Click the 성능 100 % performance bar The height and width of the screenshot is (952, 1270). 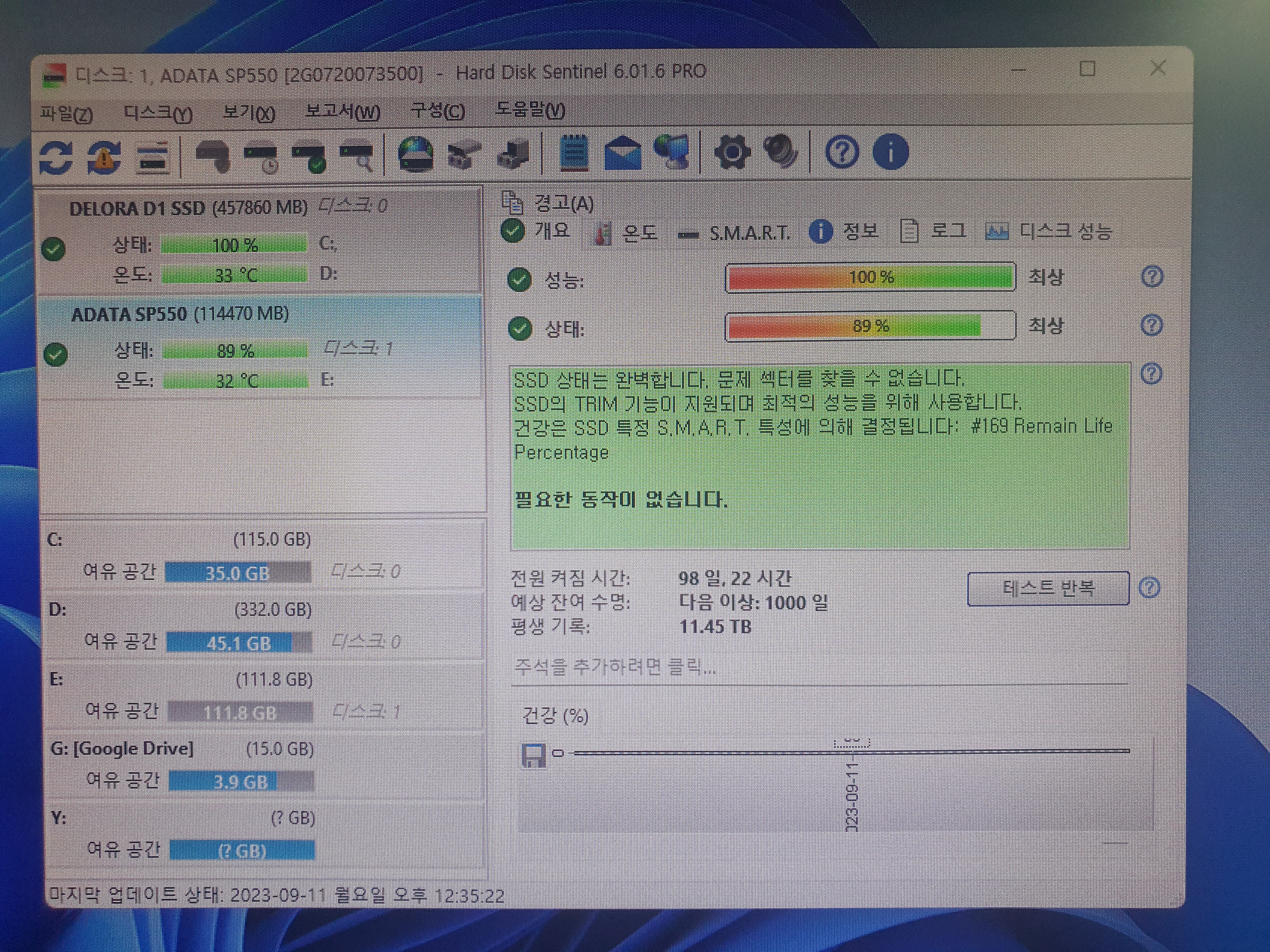click(870, 277)
